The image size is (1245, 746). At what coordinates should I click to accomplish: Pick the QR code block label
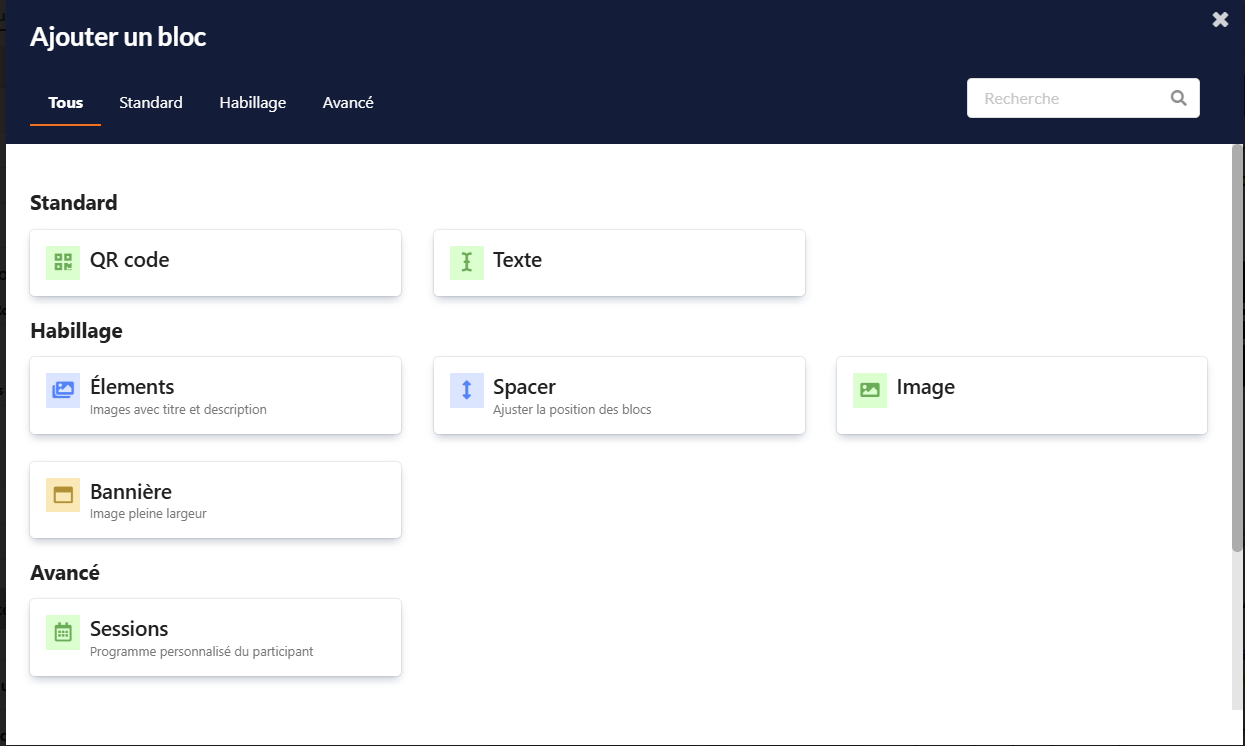pyautogui.click(x=129, y=260)
